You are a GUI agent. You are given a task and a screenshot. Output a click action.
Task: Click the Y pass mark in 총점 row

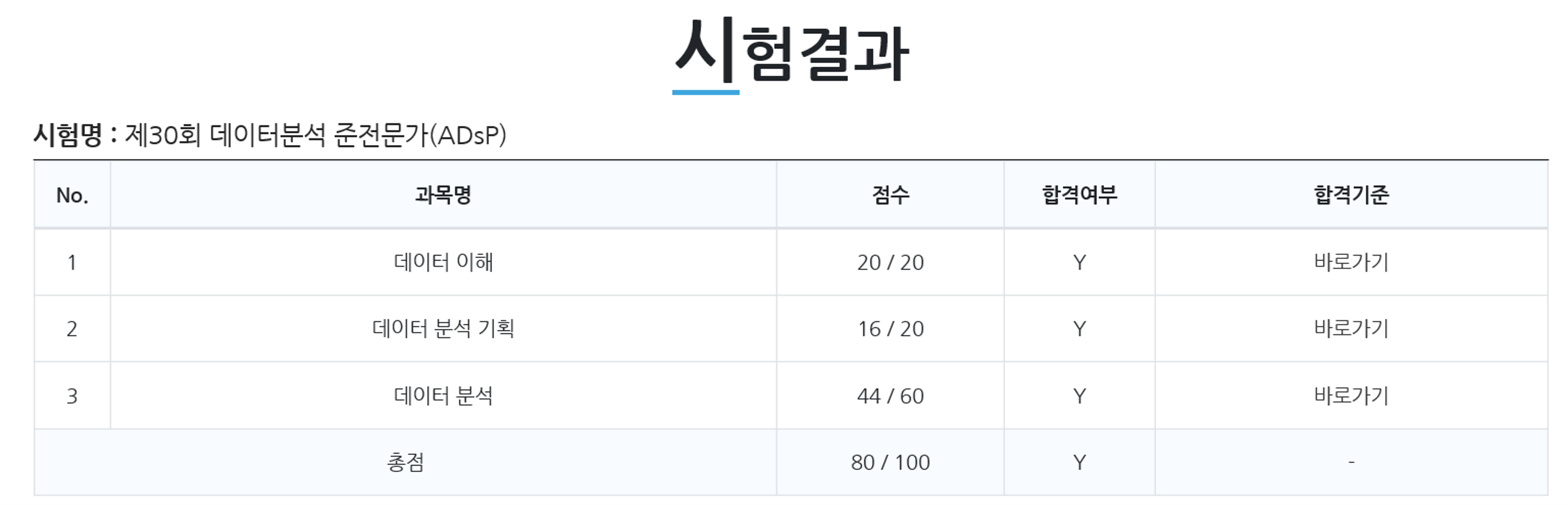(x=1079, y=462)
